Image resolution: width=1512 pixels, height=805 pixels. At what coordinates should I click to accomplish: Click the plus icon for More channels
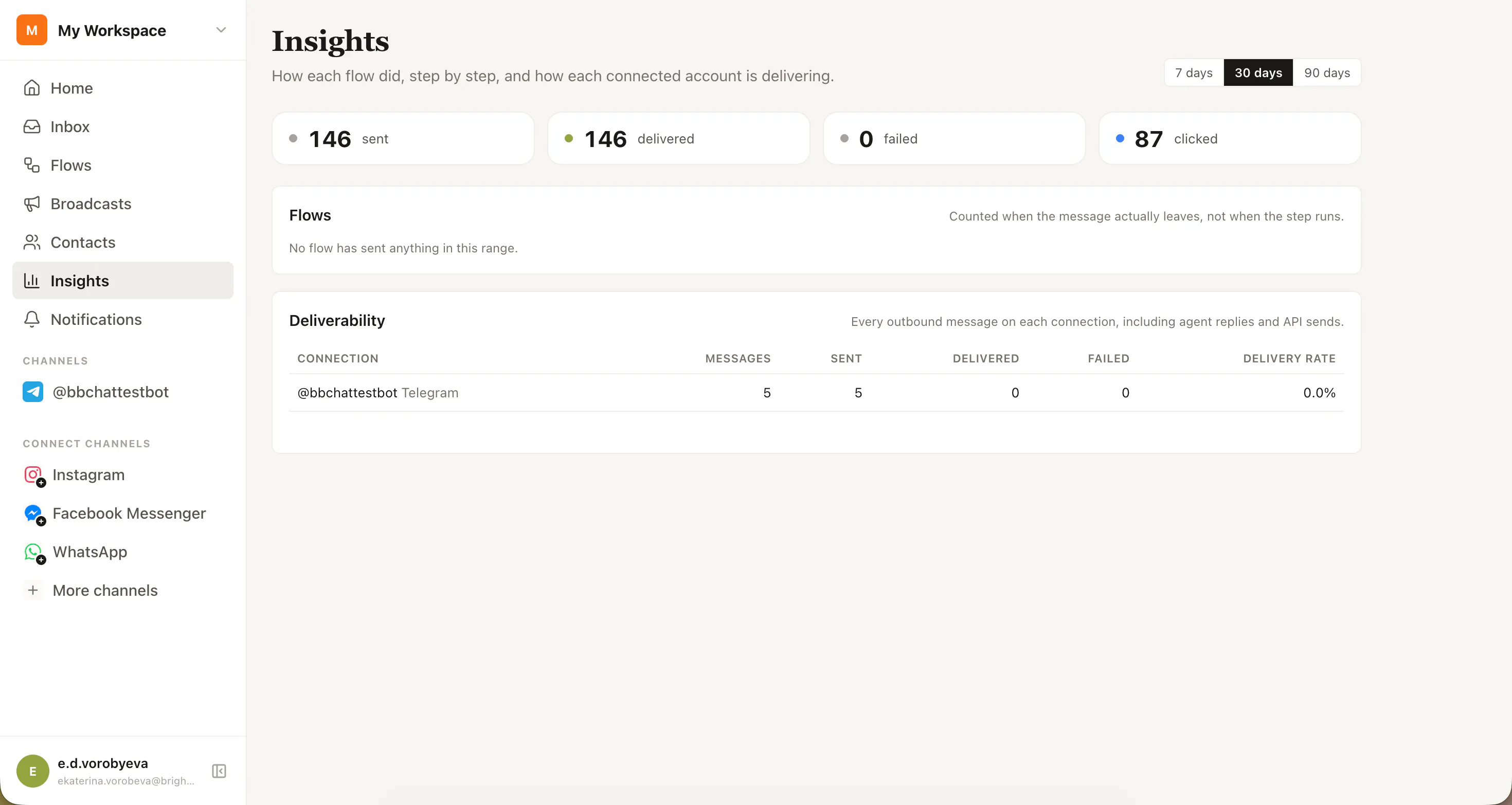pos(33,590)
